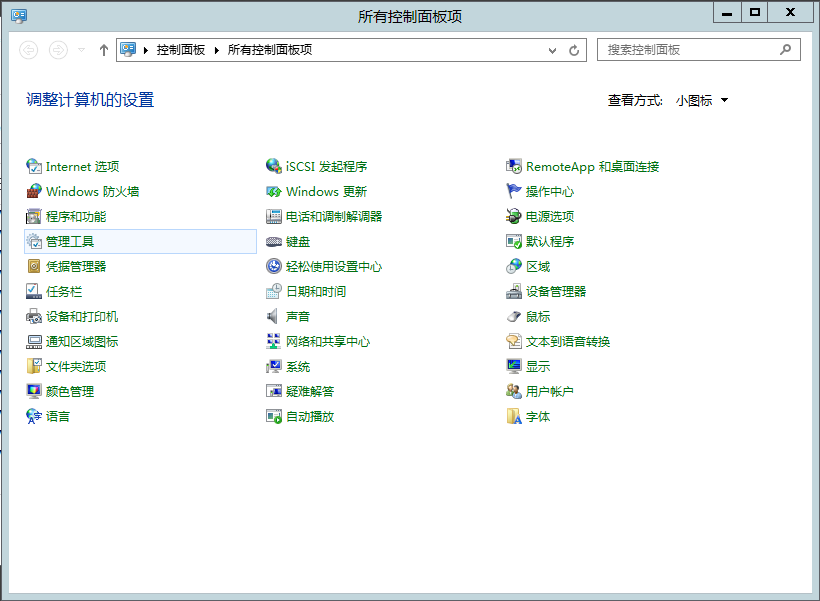820x601 pixels.
Task: Open the 通知区域图标 icon
Action: point(34,342)
